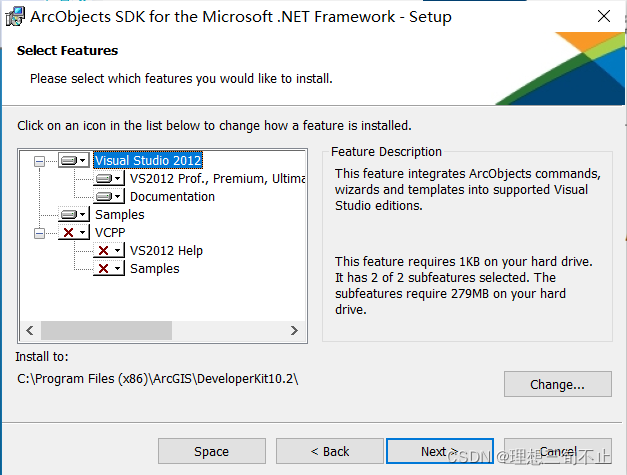Select the Visual Studio 2012 tree label
The width and height of the screenshot is (627, 475).
(148, 160)
